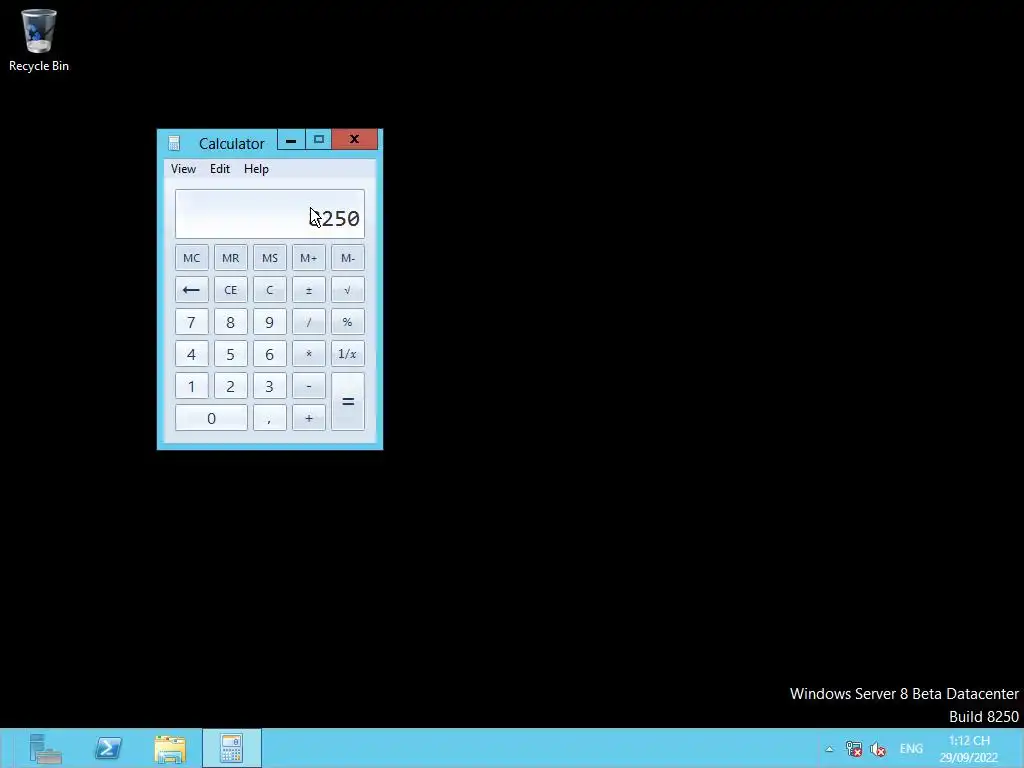Image resolution: width=1024 pixels, height=768 pixels.
Task: Maximize the Calculator window
Action: pyautogui.click(x=319, y=140)
